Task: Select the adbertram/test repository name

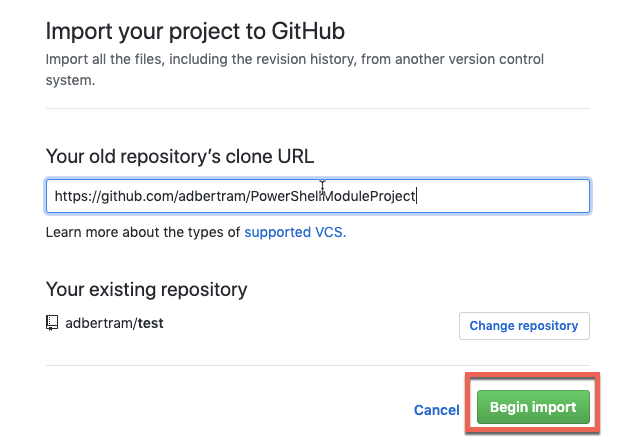Action: 114,323
